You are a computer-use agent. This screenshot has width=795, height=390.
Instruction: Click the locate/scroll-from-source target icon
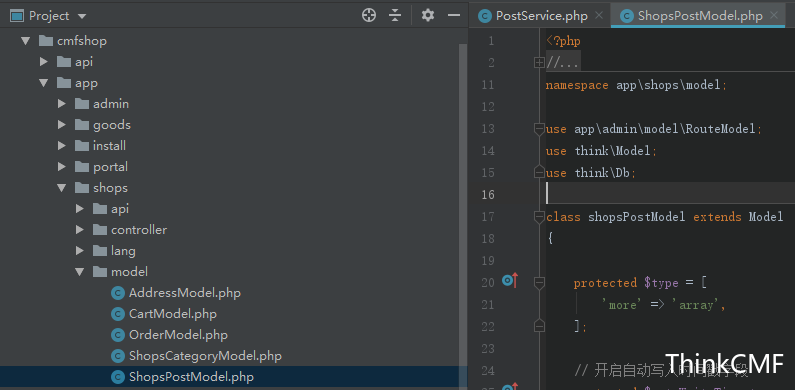(x=369, y=16)
